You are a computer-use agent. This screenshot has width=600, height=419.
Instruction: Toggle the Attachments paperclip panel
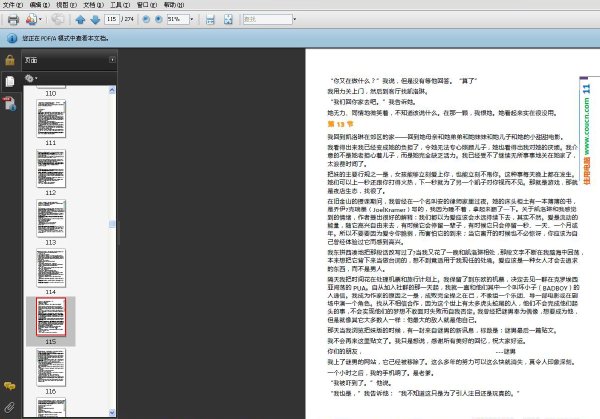pyautogui.click(x=10, y=407)
